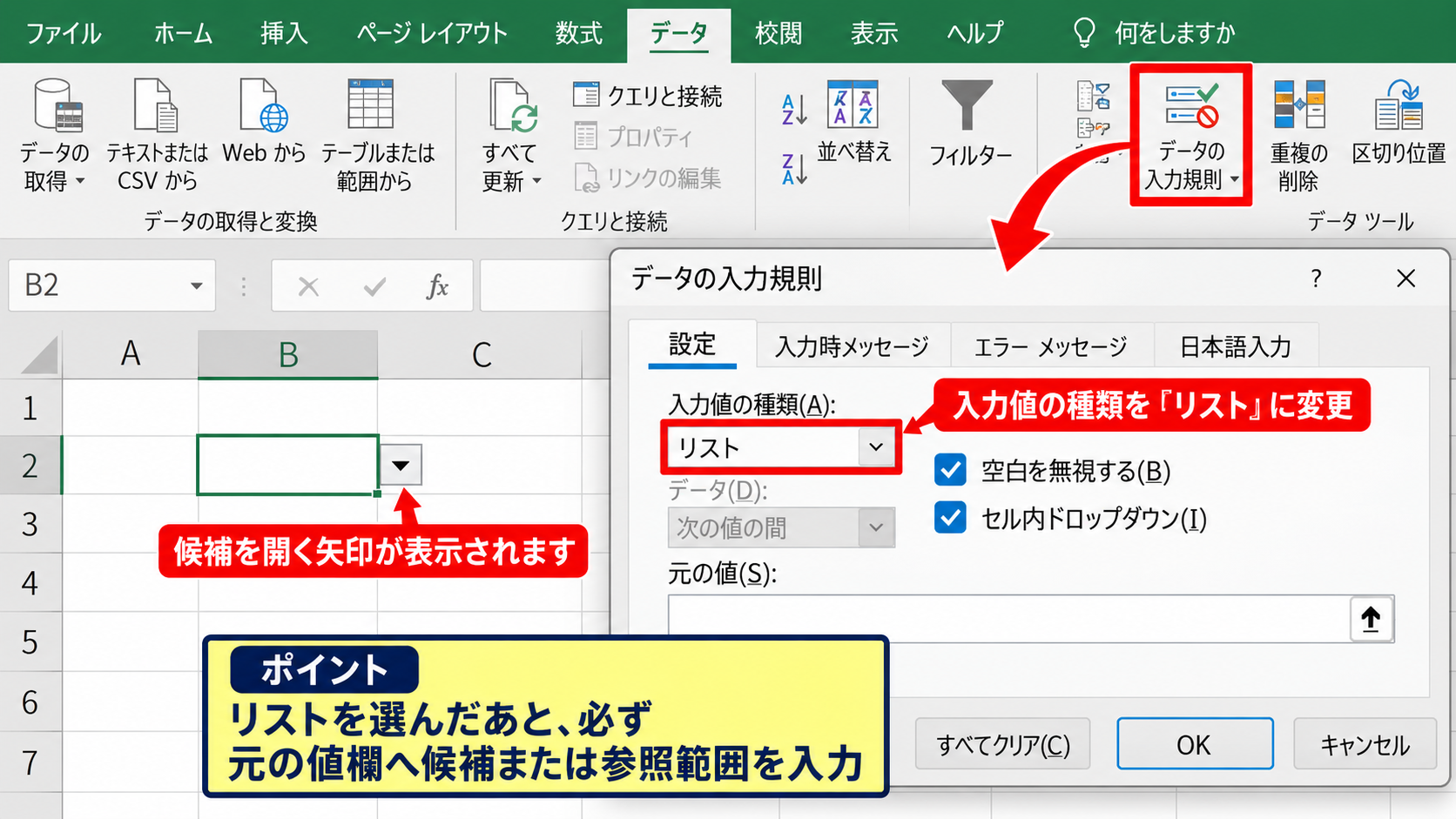
Task: Switch to the ホーム ribbon tab
Action: pos(183,33)
